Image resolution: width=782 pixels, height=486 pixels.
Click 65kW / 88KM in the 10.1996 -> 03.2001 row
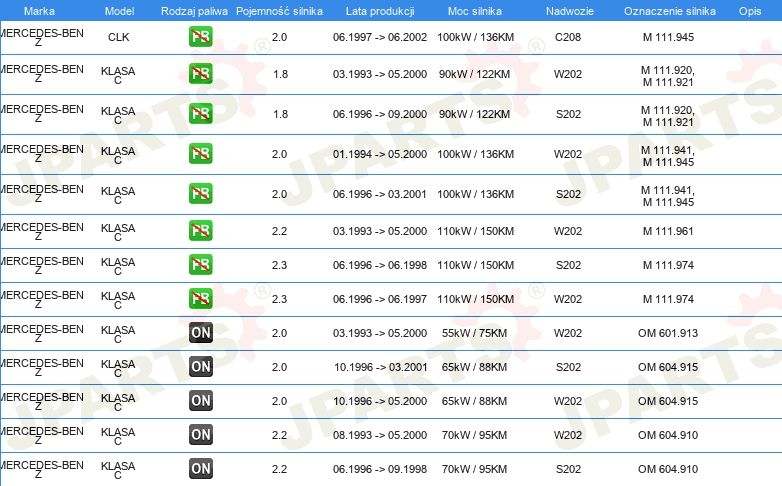click(x=474, y=367)
